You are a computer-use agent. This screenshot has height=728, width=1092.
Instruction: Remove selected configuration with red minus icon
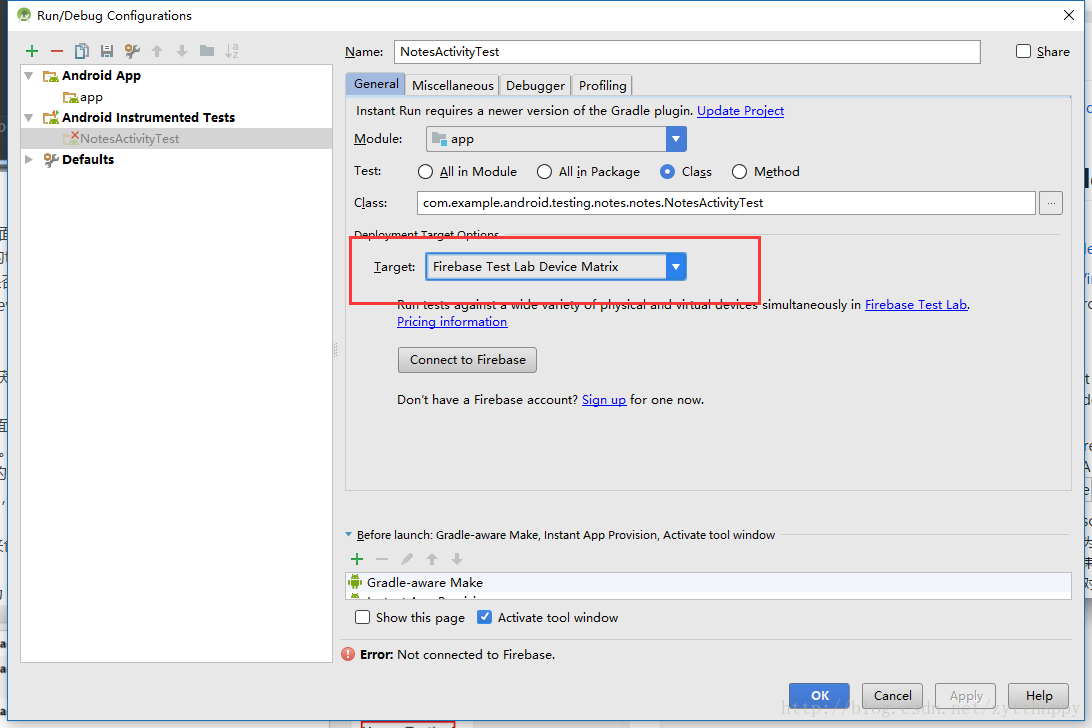[57, 51]
